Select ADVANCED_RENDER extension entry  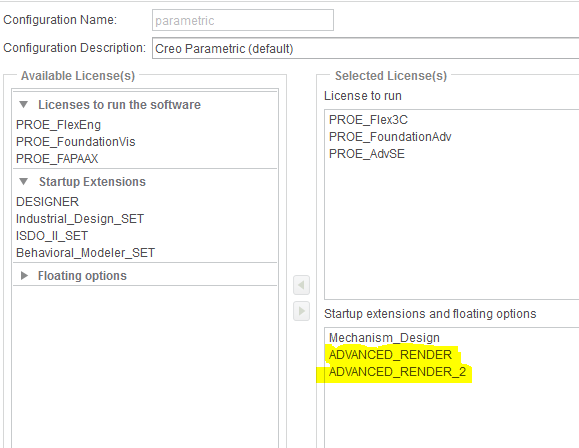(x=390, y=355)
